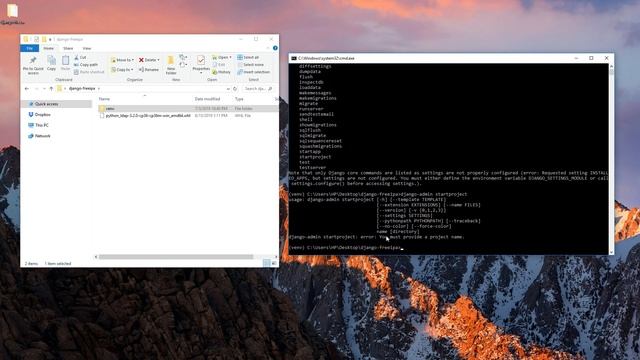Click 'runserver' in the cmd command list
Viewport: 640px width, 360px height.
pyautogui.click(x=311, y=109)
